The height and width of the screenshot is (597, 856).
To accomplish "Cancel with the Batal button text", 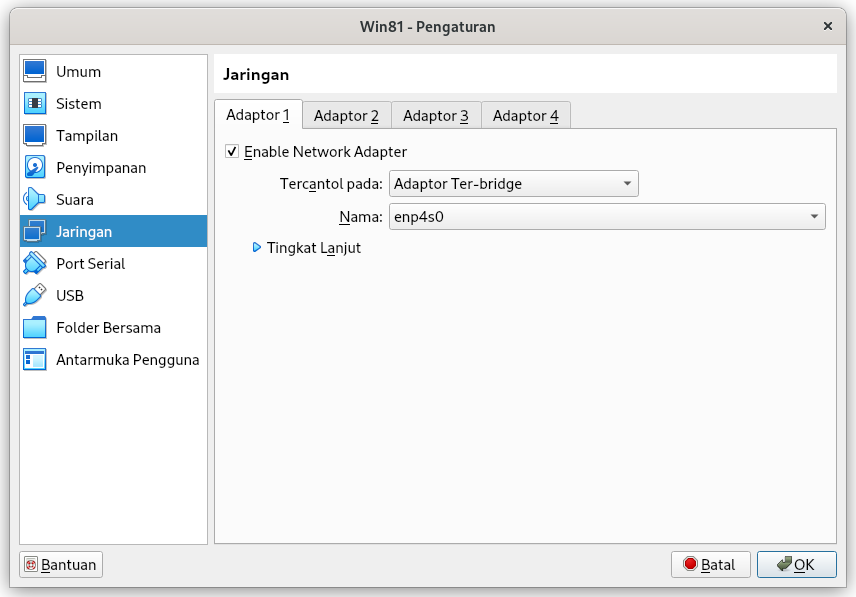I will [718, 565].
